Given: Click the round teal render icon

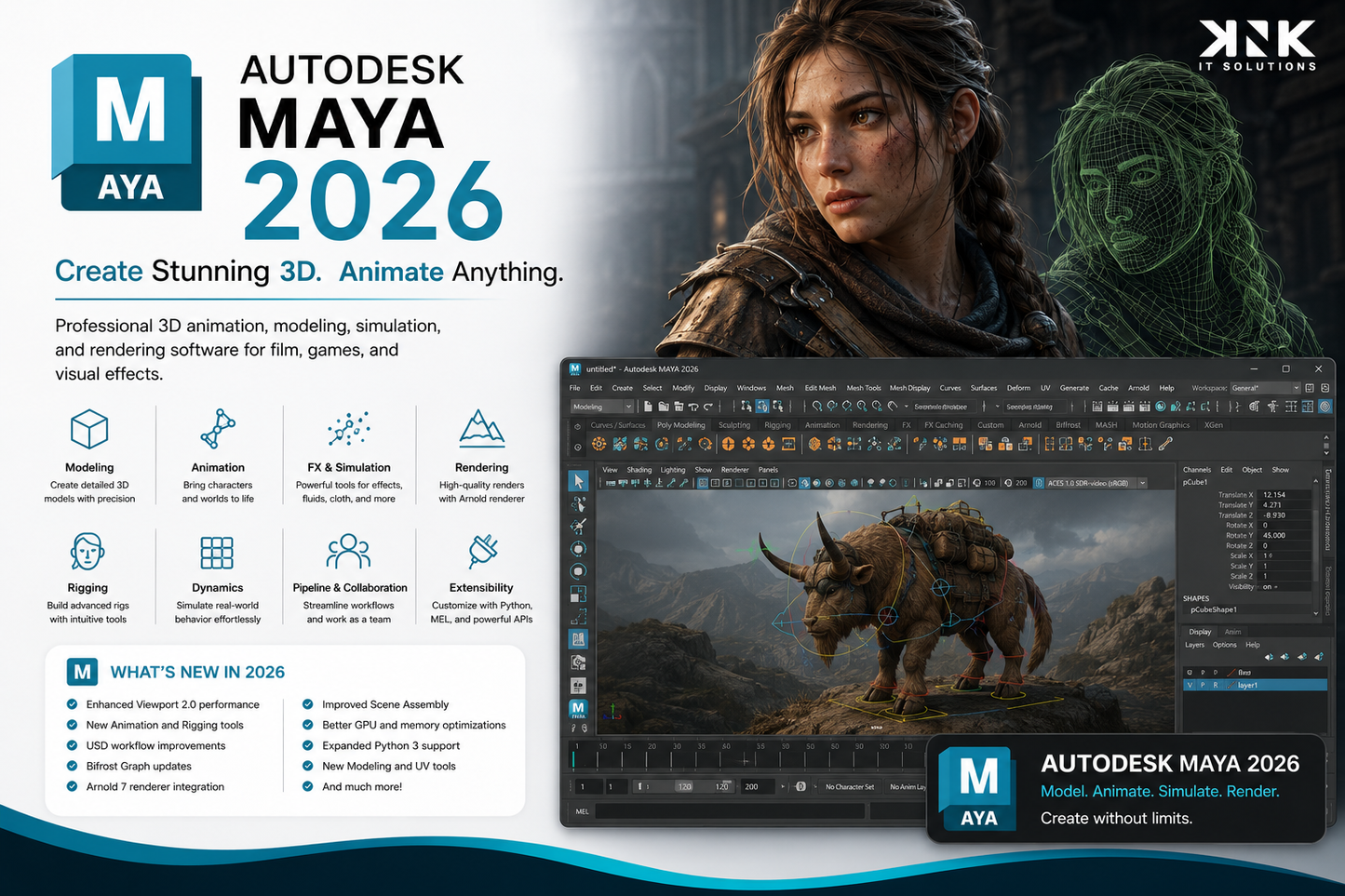Looking at the screenshot, I should pos(1161,407).
